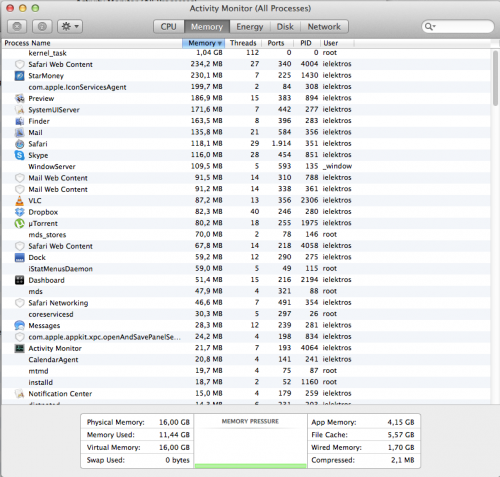Select the installd process row

pos(246,382)
